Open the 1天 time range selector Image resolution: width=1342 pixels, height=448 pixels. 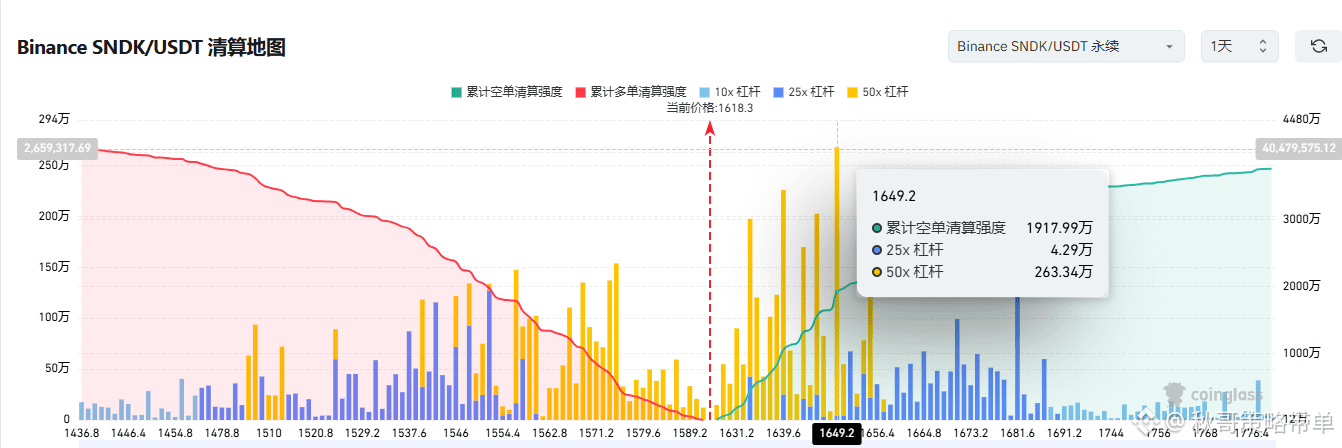(1239, 46)
